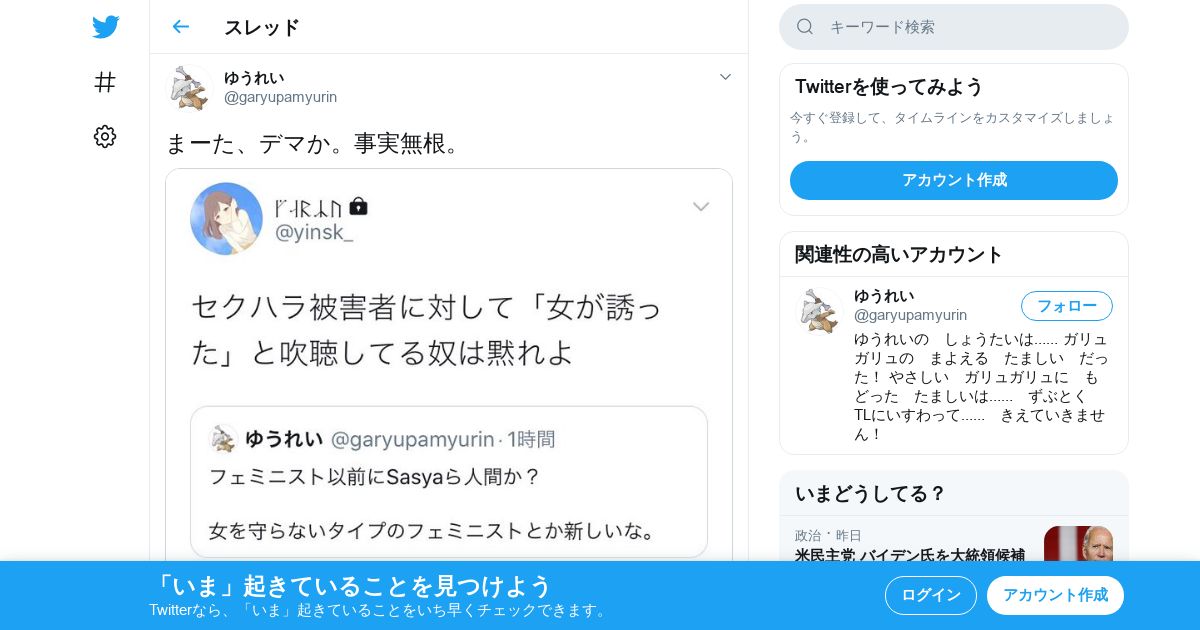Viewport: 1200px width, 630px height.
Task: Expand the tweet options chevron for ゆうれい
Action: [x=726, y=77]
